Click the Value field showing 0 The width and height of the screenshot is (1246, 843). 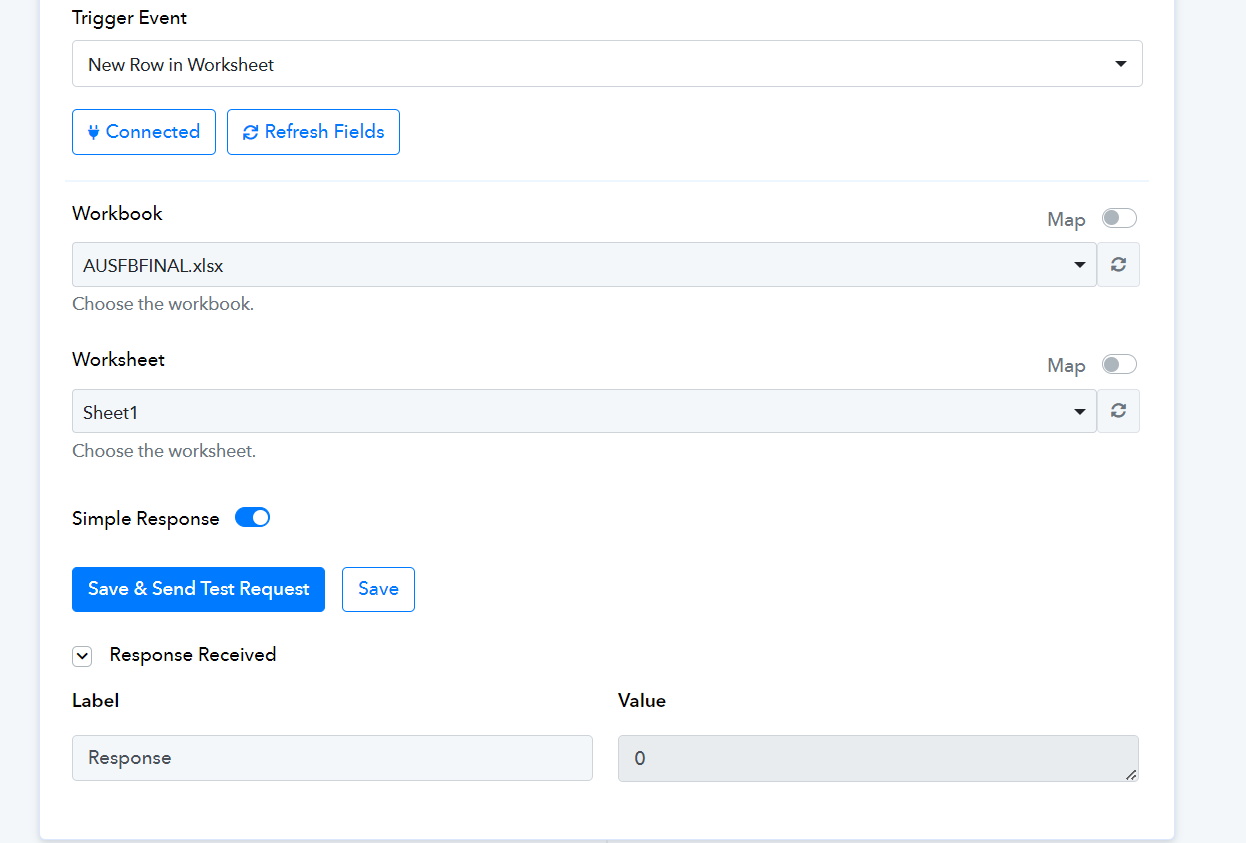tap(878, 758)
